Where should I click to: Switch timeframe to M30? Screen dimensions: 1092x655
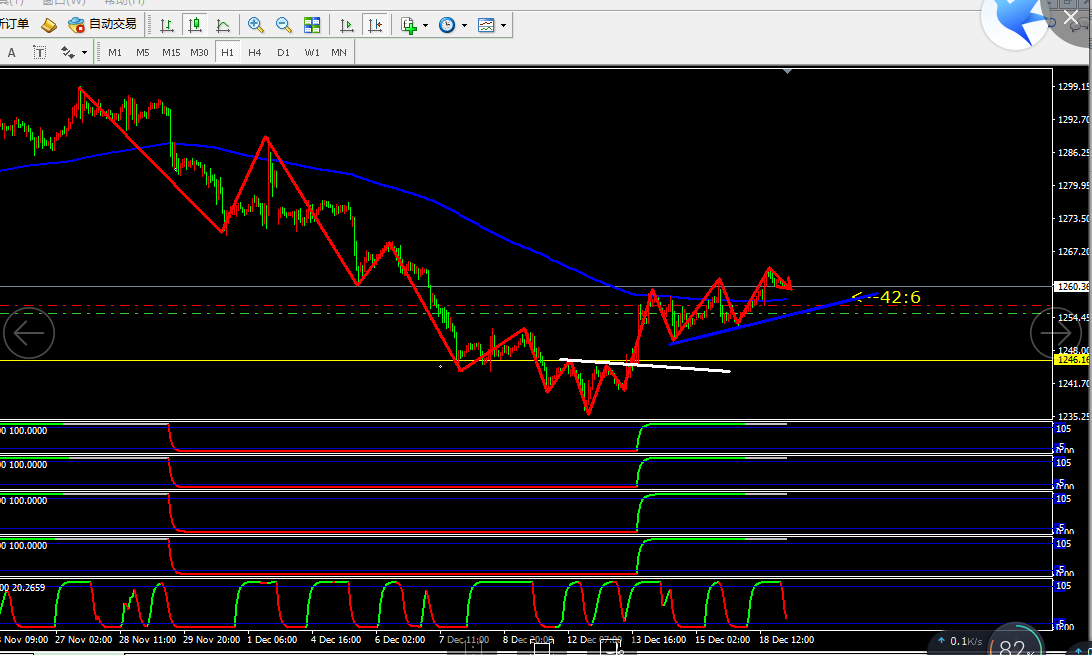[199, 52]
